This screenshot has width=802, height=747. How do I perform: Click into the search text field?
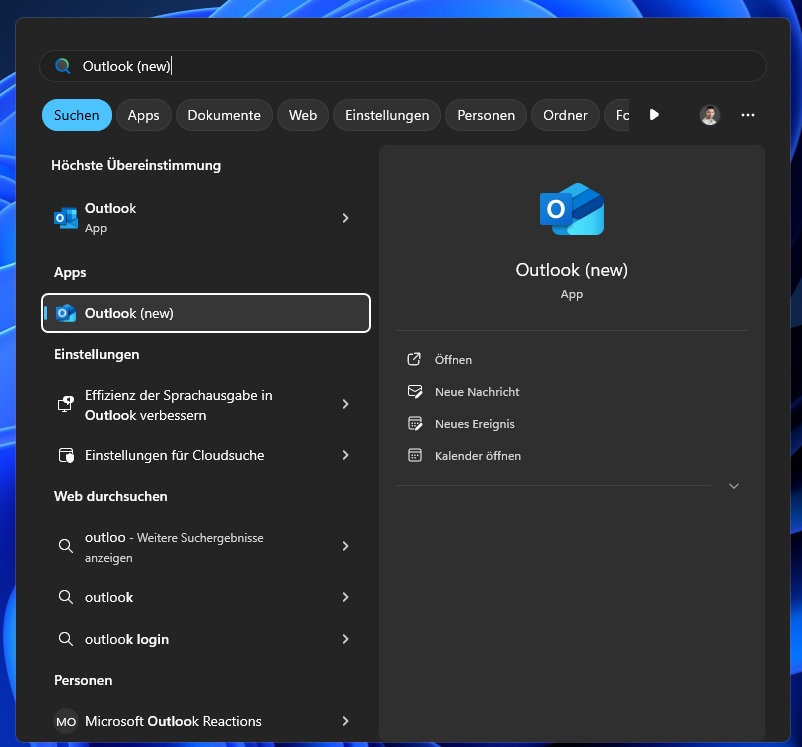point(420,66)
